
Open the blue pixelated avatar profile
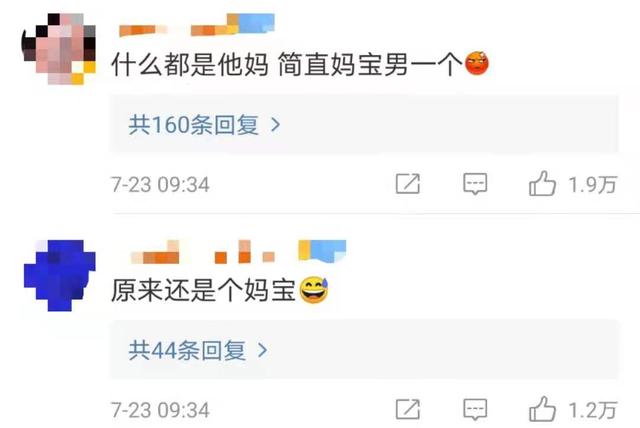(60, 275)
